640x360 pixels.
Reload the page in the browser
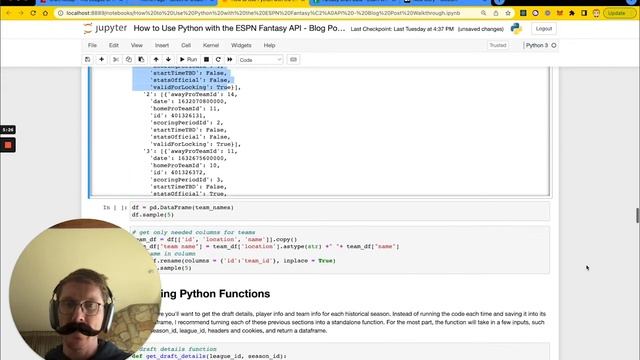point(33,13)
